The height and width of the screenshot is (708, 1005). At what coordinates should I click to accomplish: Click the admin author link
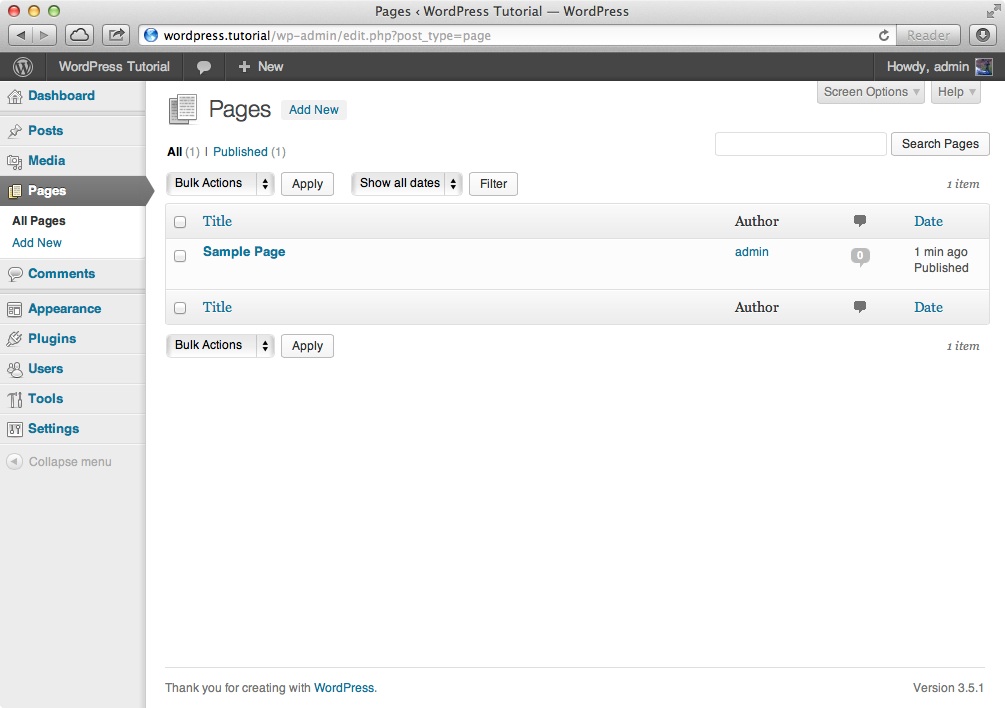pyautogui.click(x=751, y=252)
